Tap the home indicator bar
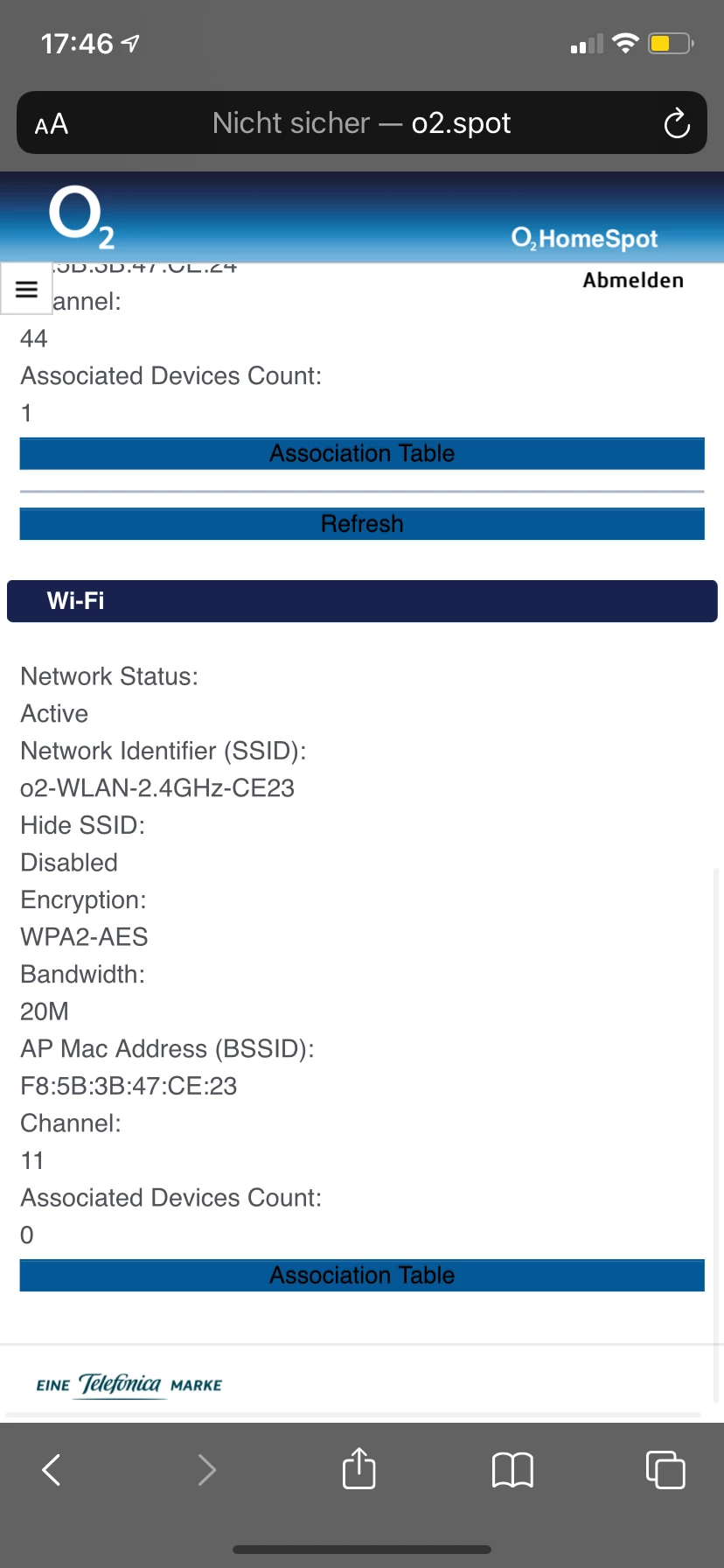 (362, 1549)
